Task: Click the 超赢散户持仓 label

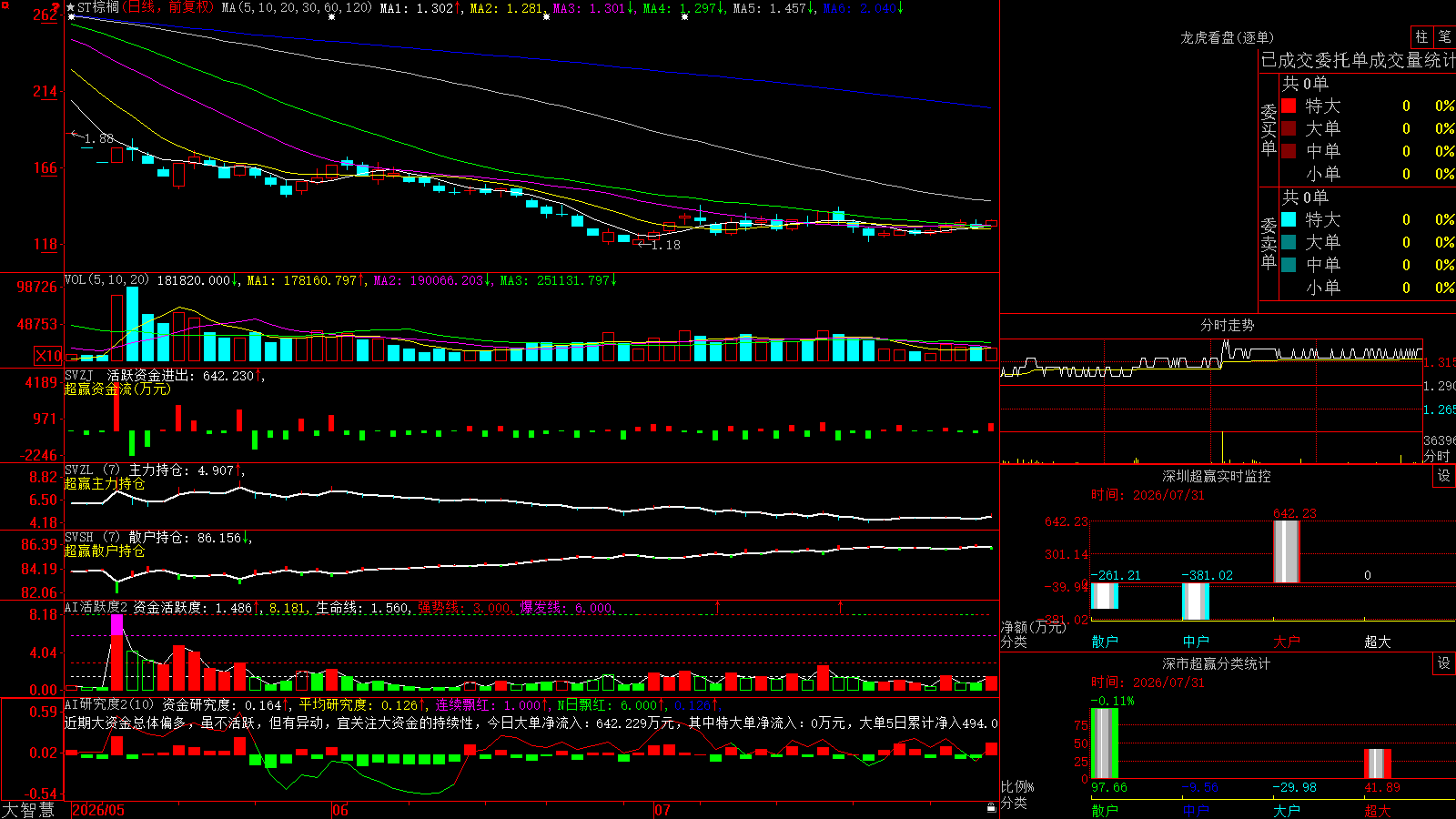Action: [105, 551]
